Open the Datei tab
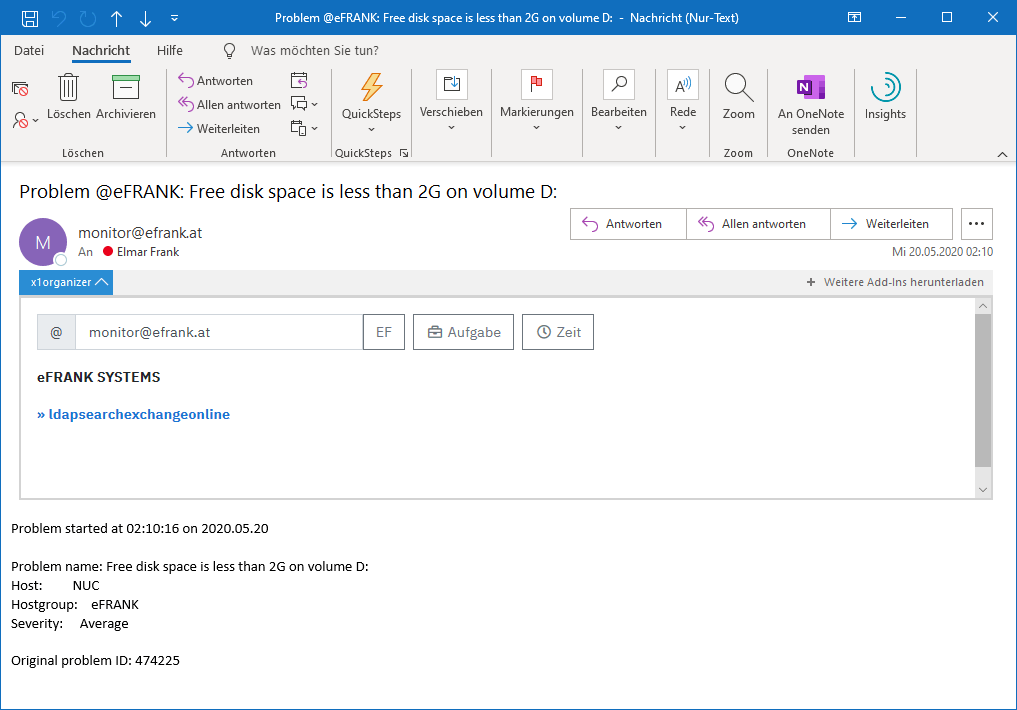The height and width of the screenshot is (710, 1017). tap(29, 51)
